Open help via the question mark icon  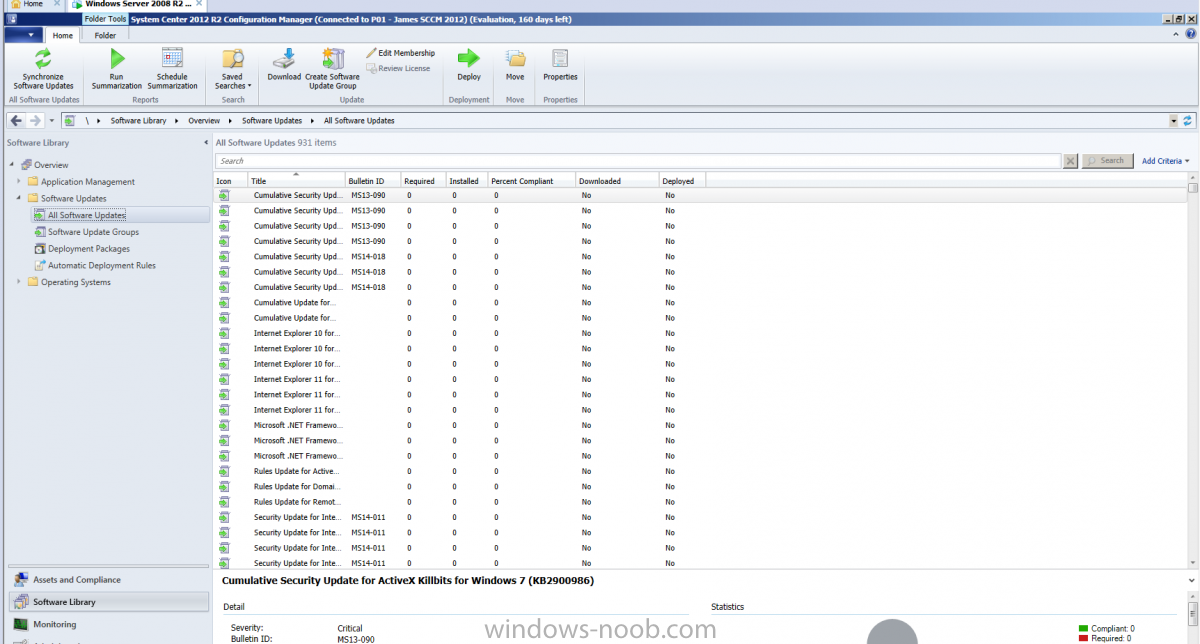click(1190, 35)
